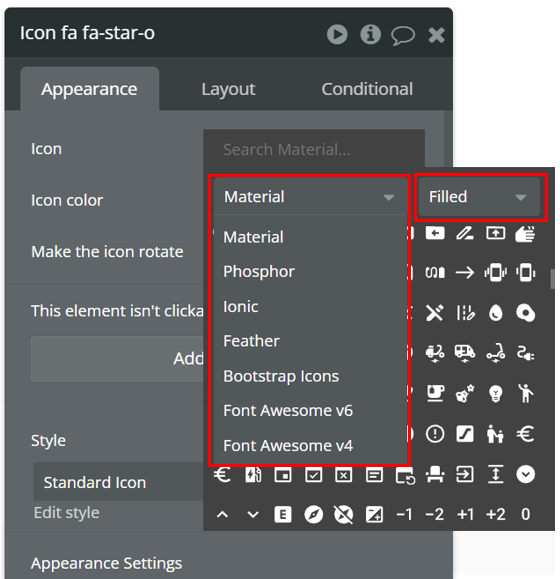Pick the vertical expand arrows icon
Viewport: 560px width, 579px height.
tap(495, 474)
